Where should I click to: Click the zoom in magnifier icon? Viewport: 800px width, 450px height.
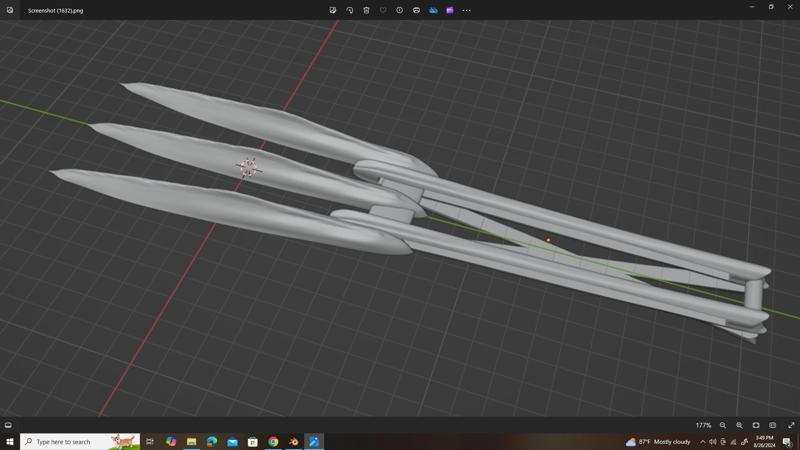pos(739,425)
